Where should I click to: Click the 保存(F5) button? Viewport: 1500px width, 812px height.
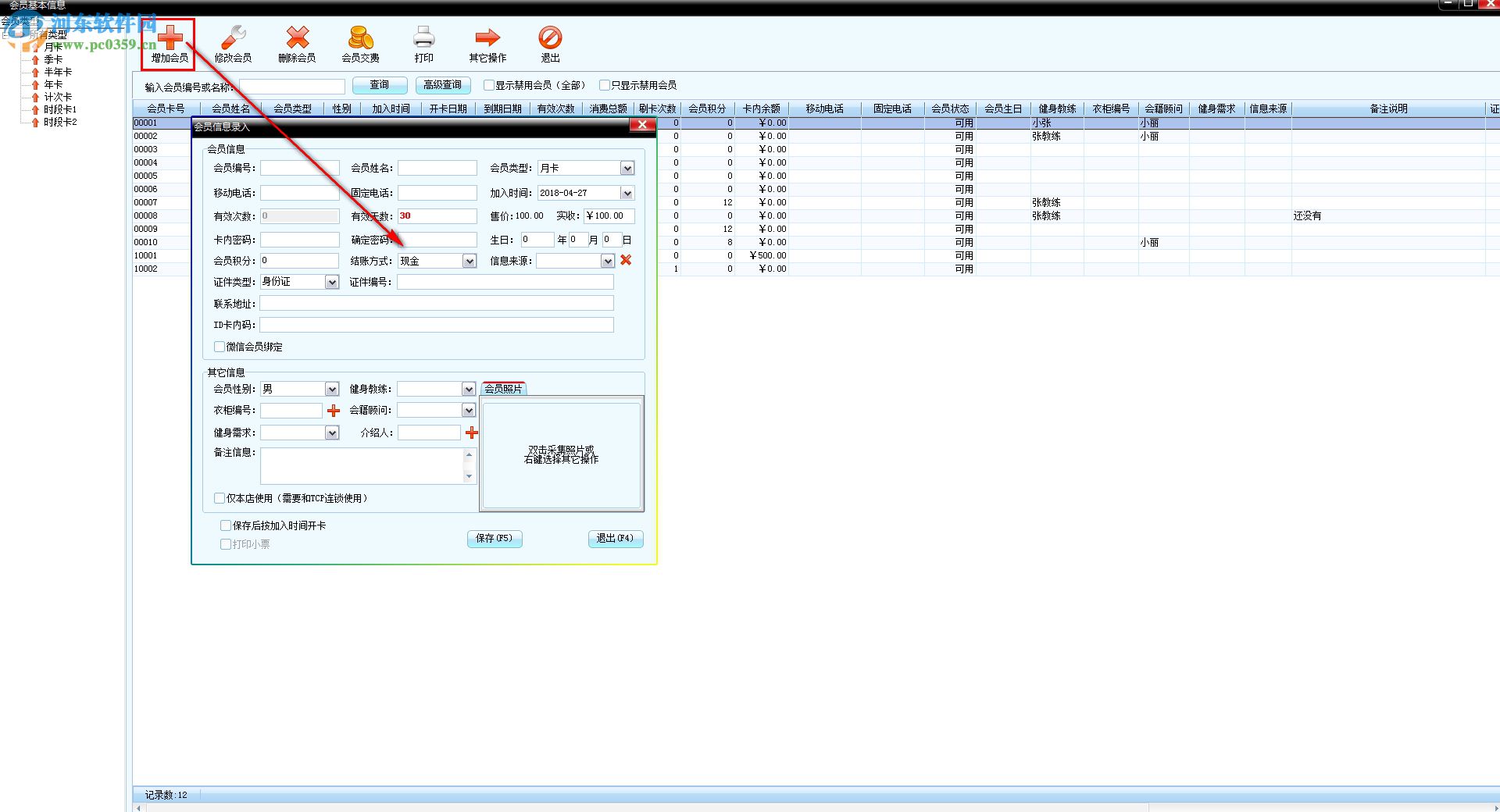click(x=494, y=538)
